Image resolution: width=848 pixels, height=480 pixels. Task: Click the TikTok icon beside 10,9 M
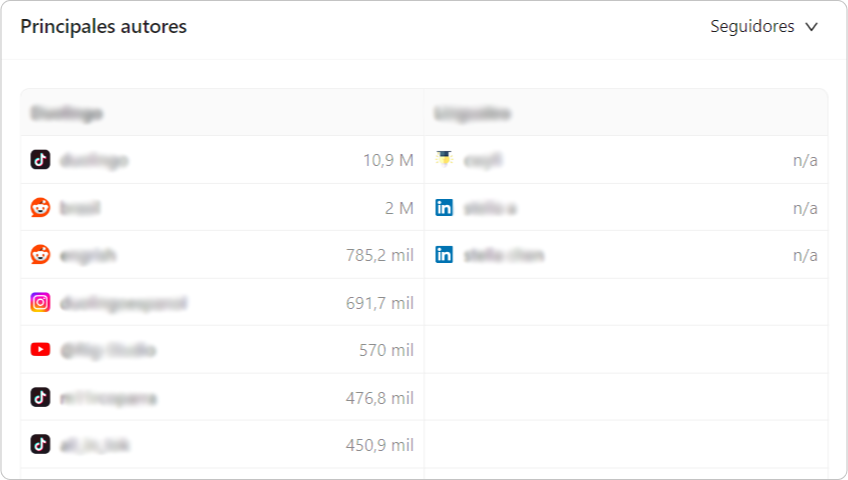pos(40,159)
